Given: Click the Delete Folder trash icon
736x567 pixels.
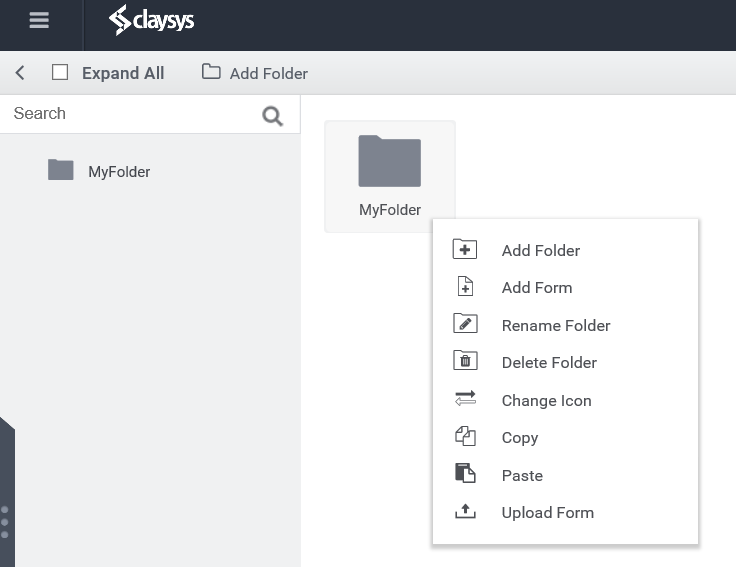Looking at the screenshot, I should 465,361.
